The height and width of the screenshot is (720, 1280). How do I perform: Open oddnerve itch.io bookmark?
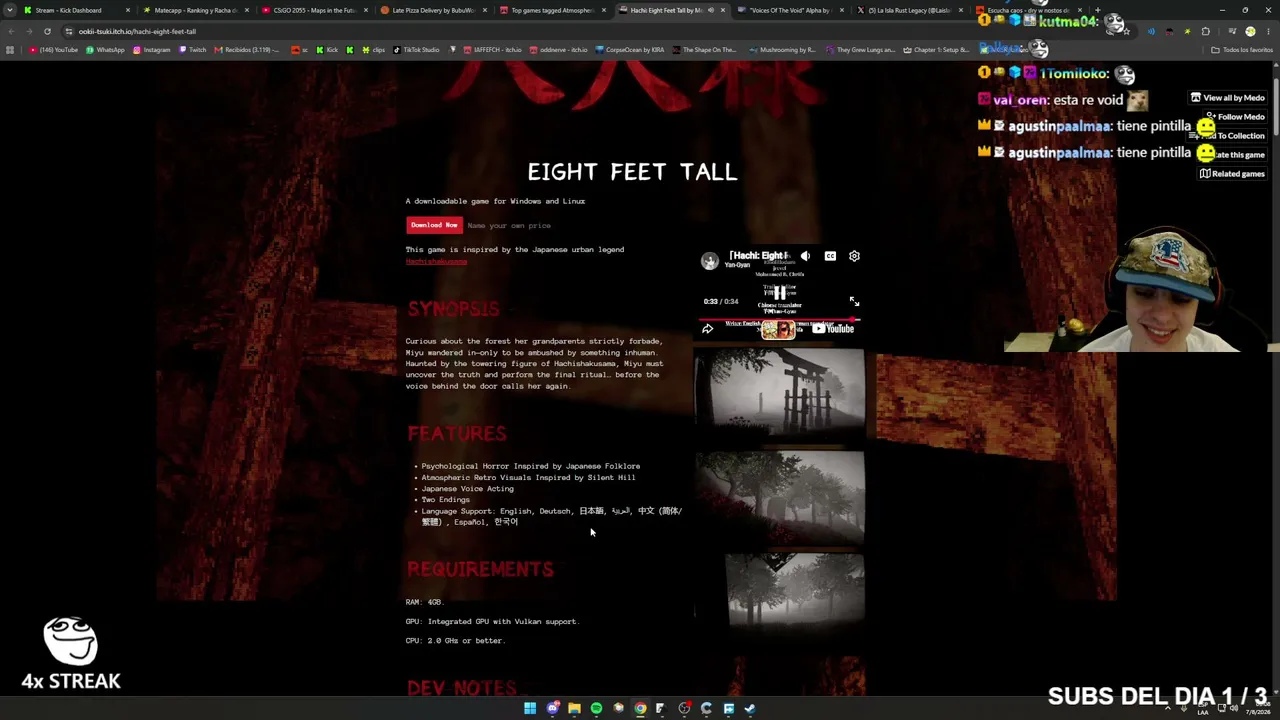coord(560,50)
